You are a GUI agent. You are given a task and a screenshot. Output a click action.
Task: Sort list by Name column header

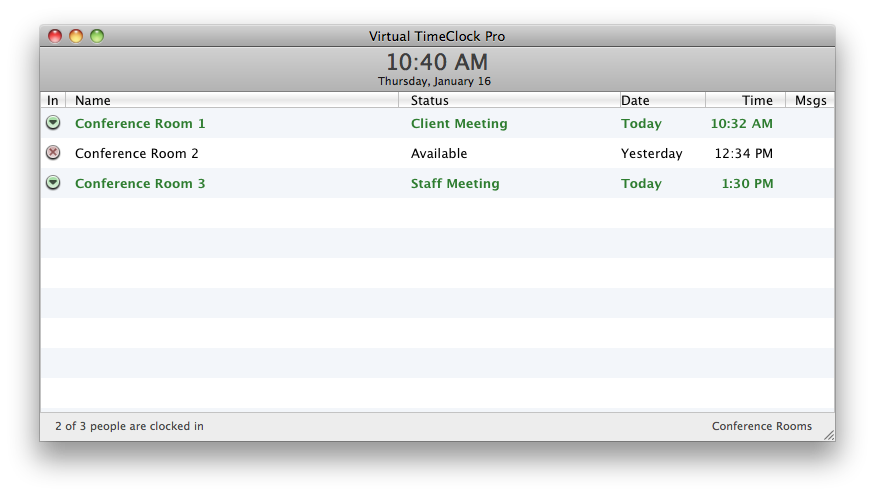(x=232, y=100)
